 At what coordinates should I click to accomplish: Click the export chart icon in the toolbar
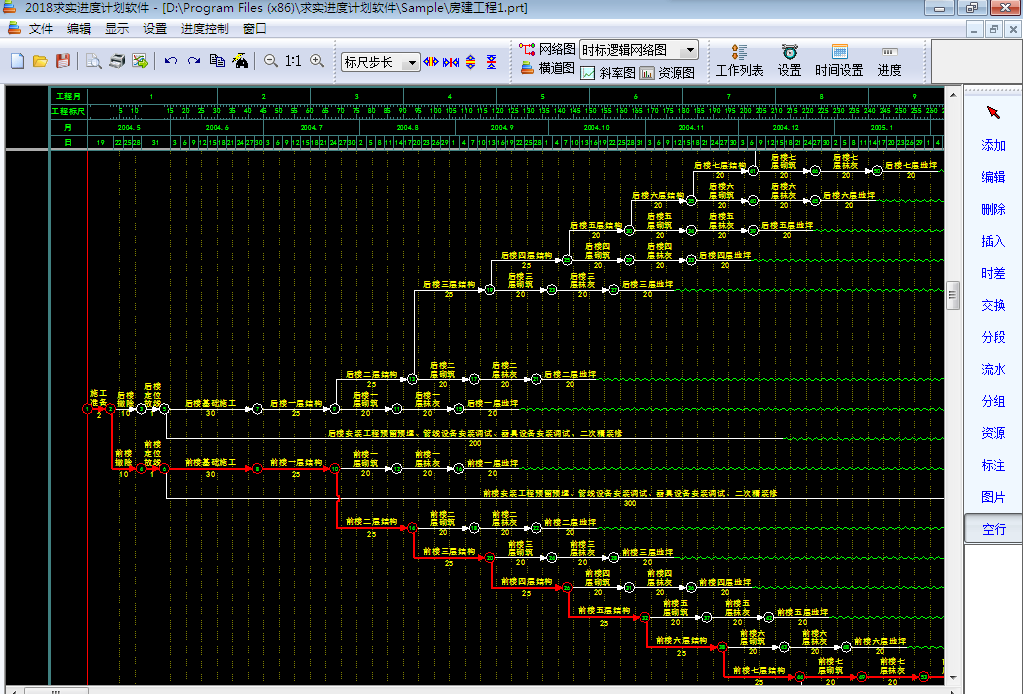(140, 61)
